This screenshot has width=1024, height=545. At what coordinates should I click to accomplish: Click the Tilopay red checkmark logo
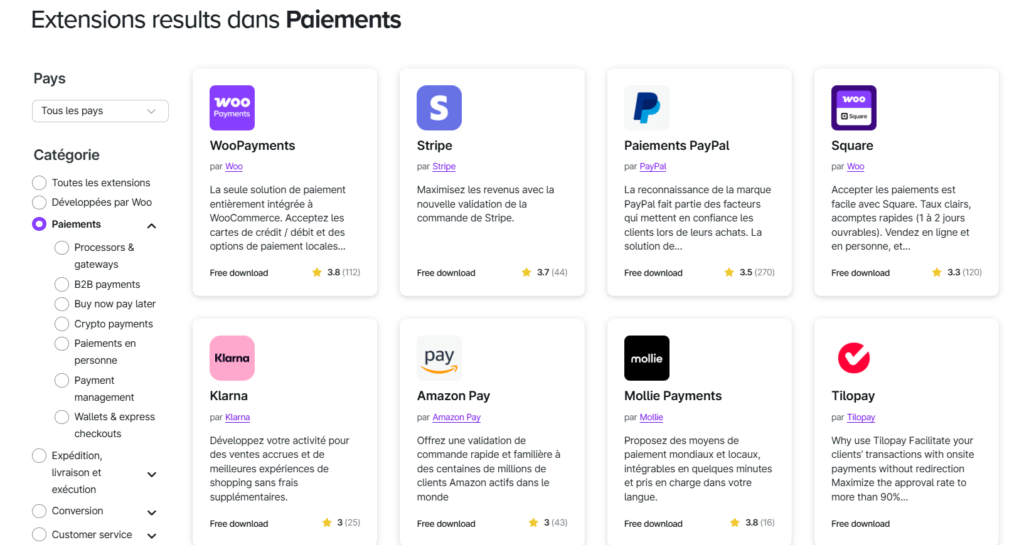(x=854, y=358)
